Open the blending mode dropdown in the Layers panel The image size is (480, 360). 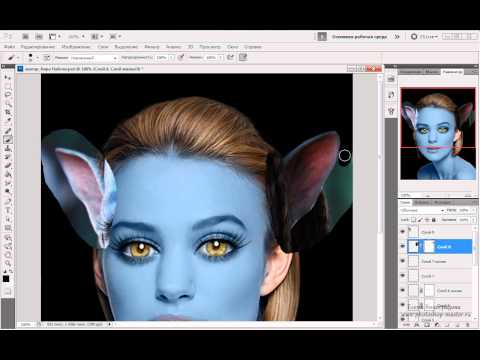[x=422, y=210]
